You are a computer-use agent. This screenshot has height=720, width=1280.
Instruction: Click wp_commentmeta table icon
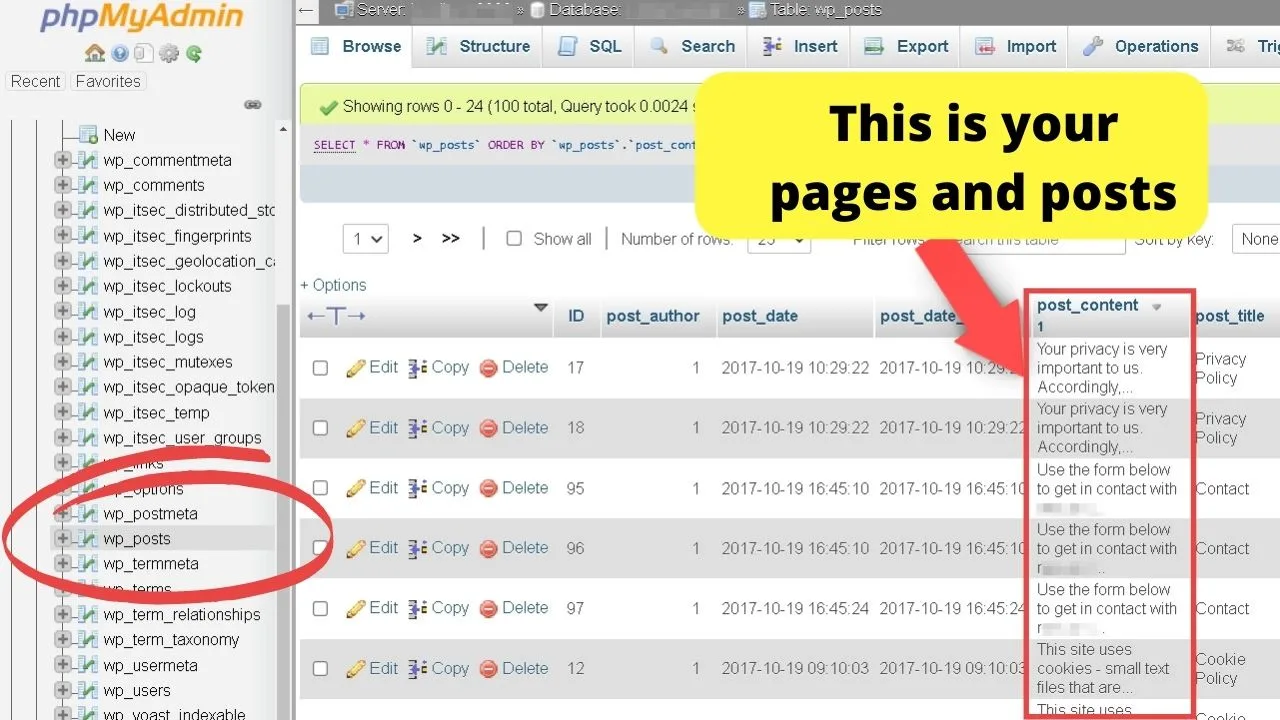click(x=88, y=160)
